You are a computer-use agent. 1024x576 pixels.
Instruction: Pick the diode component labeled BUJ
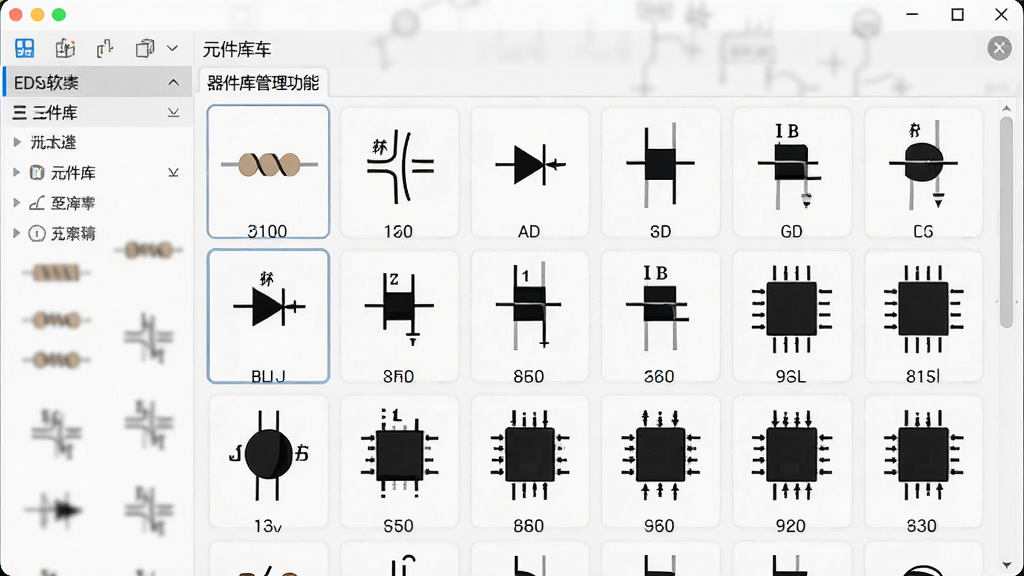pyautogui.click(x=268, y=316)
